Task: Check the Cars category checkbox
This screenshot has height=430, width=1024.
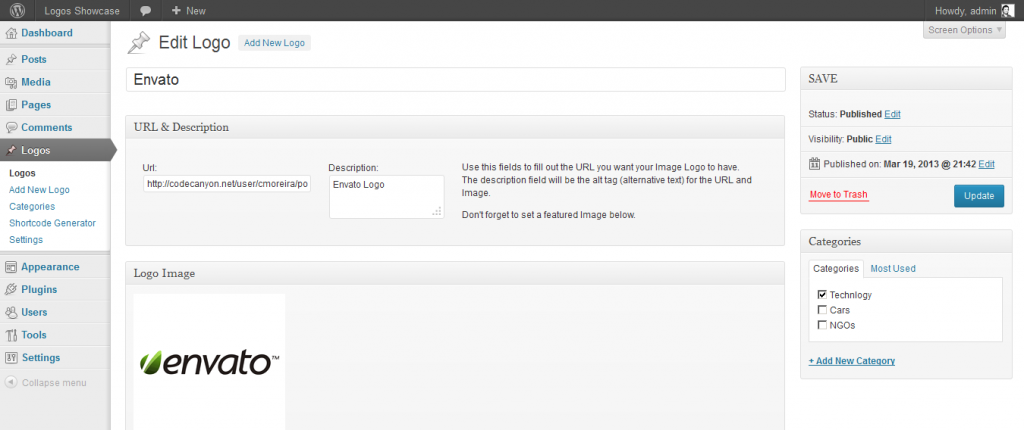Action: tap(822, 310)
